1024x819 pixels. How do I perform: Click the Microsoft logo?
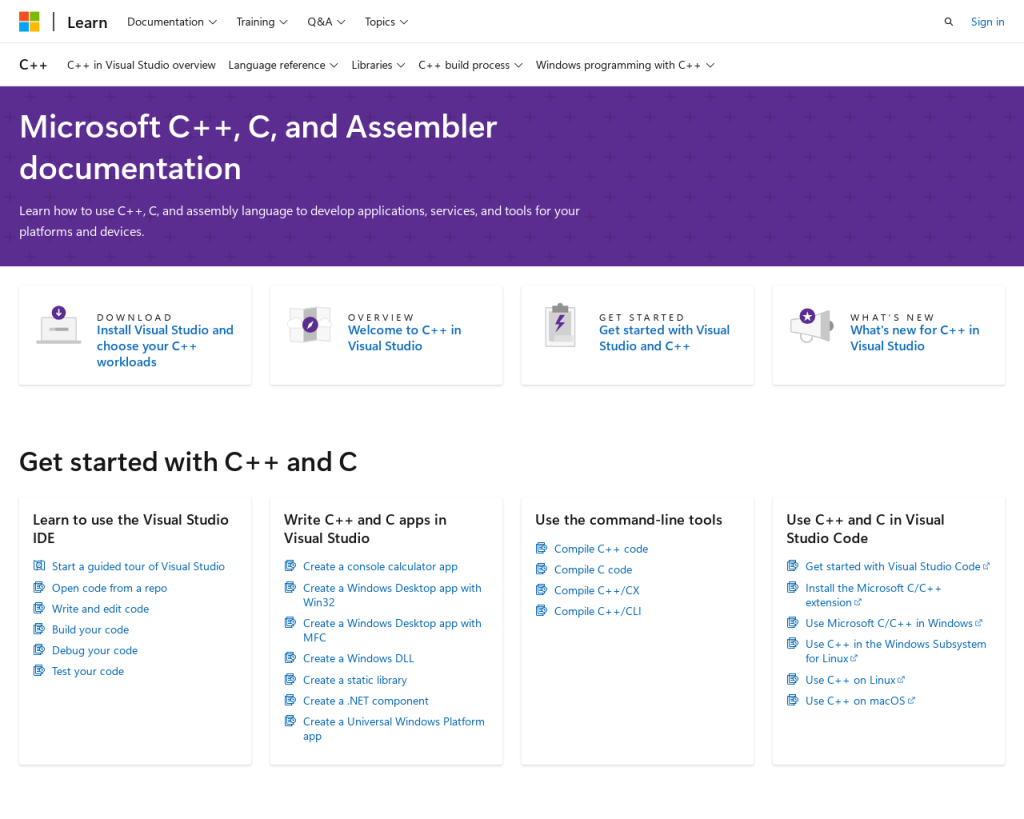point(29,22)
